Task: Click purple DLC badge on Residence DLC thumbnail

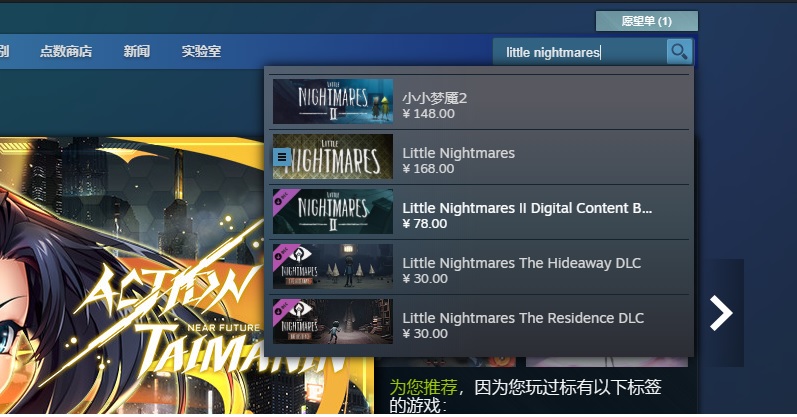Action: pos(282,308)
